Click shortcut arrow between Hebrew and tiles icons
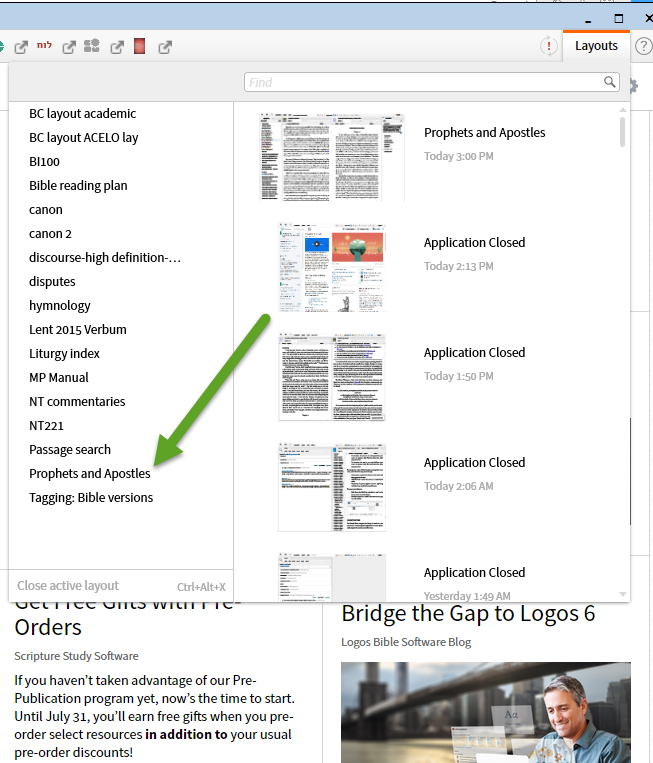The height and width of the screenshot is (763, 653). (x=69, y=47)
